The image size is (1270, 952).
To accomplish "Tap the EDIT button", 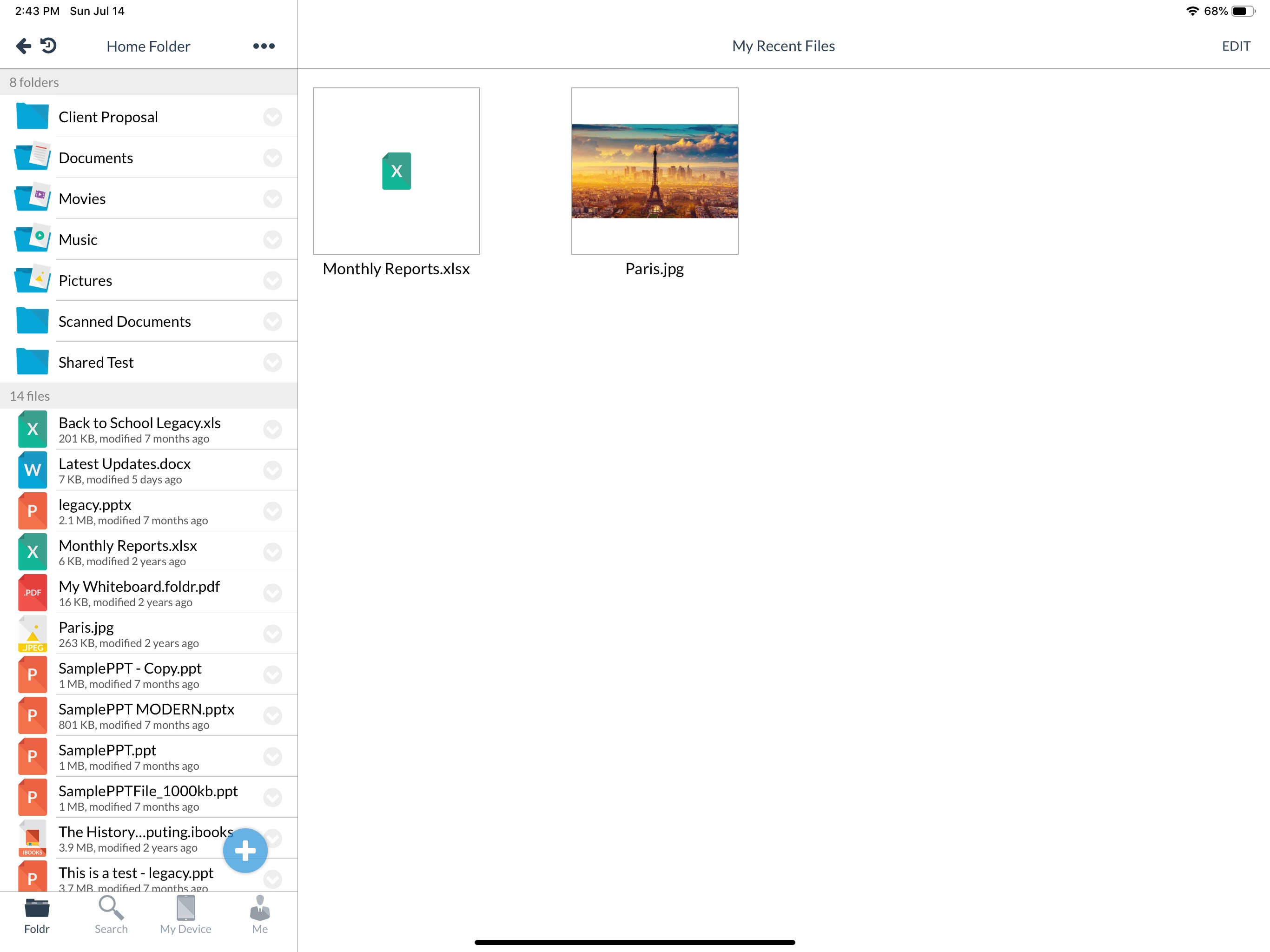I will (1236, 46).
